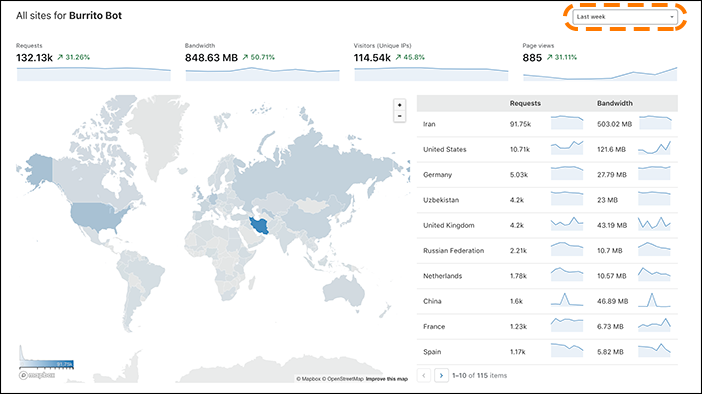Click the Mapbox logo
Viewport: 702px width, 394px height.
(37, 375)
